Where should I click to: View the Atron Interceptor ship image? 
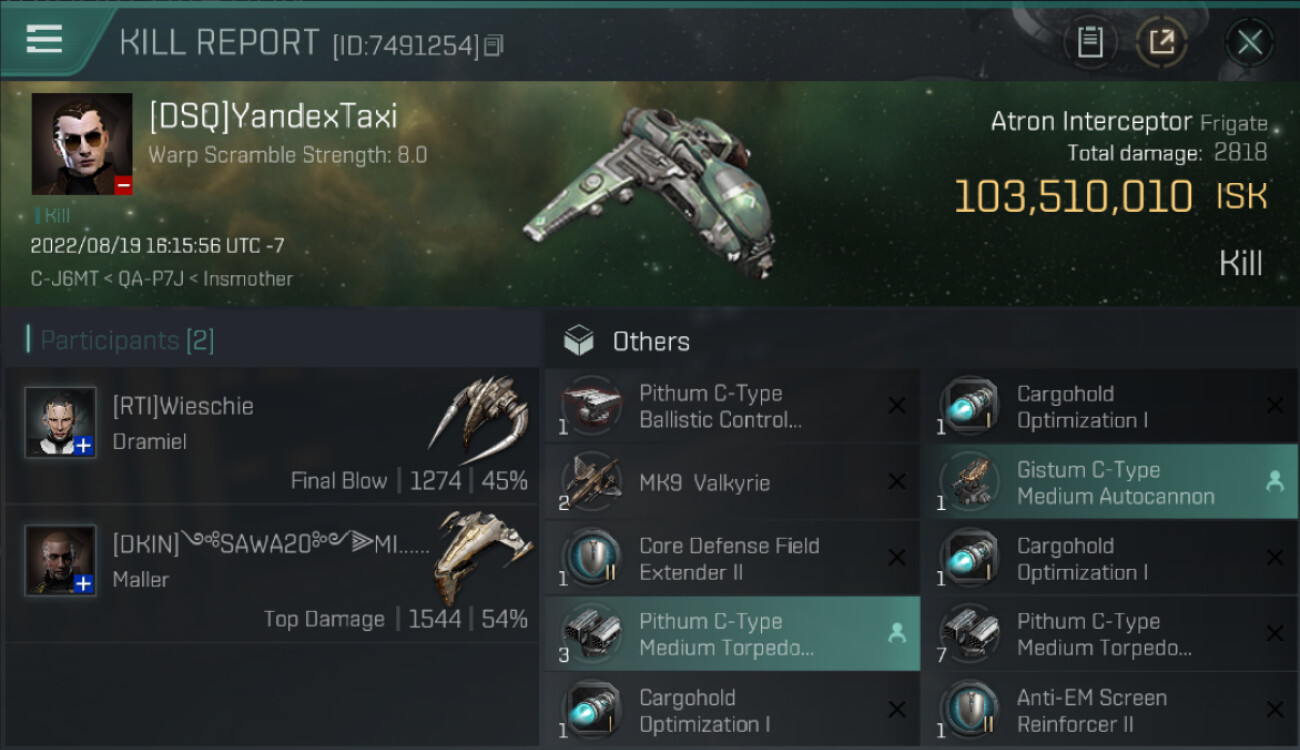(648, 190)
